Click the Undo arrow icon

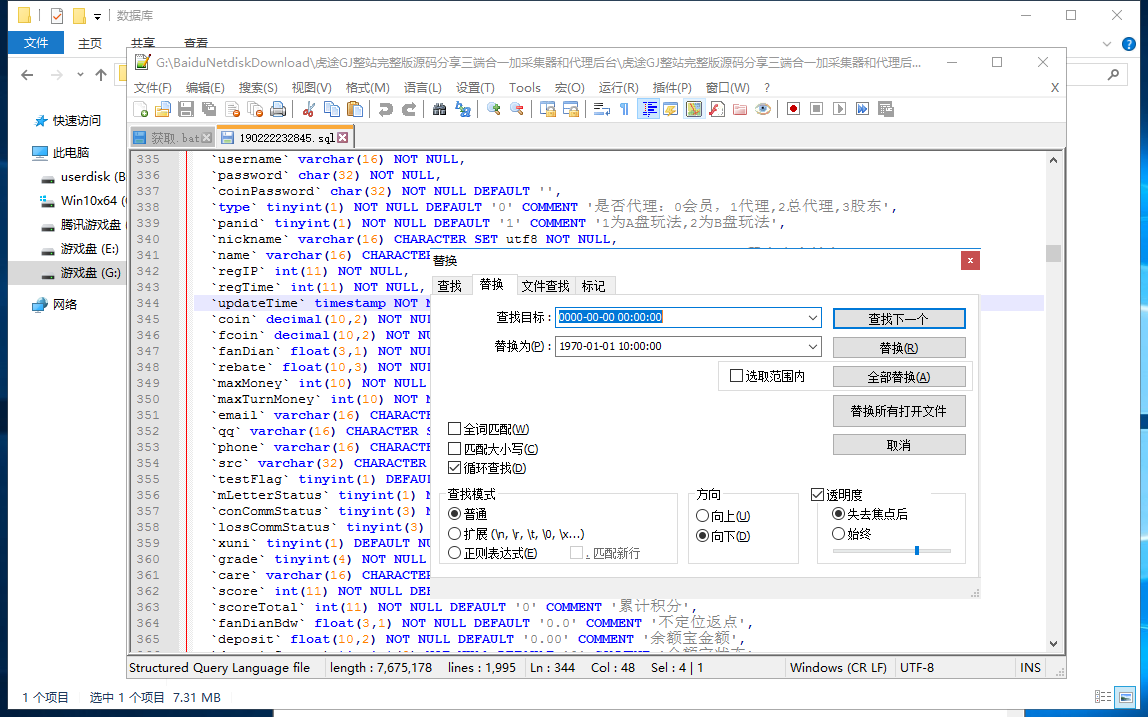click(385, 109)
